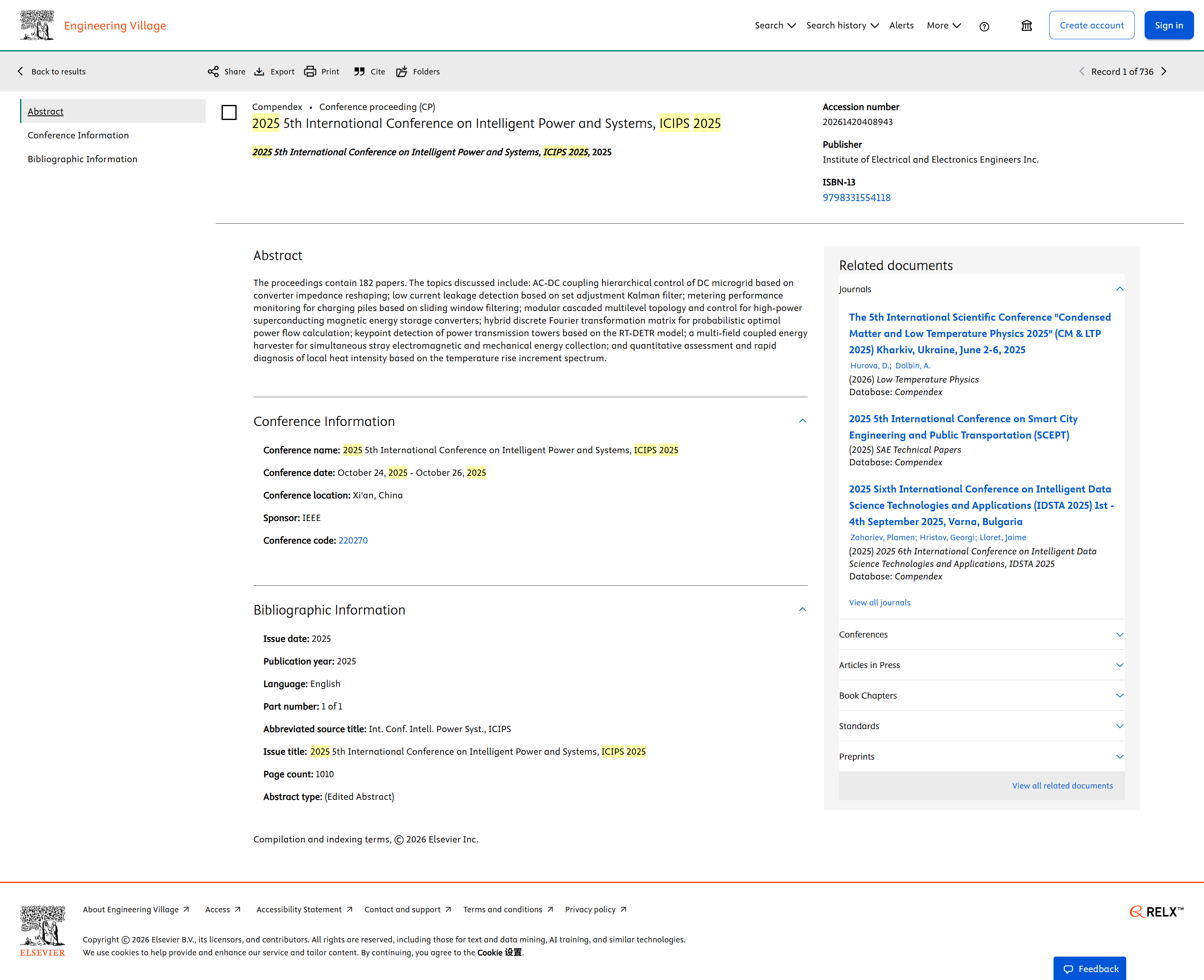Open the More menu in header
Image resolution: width=1204 pixels, height=980 pixels.
[943, 26]
